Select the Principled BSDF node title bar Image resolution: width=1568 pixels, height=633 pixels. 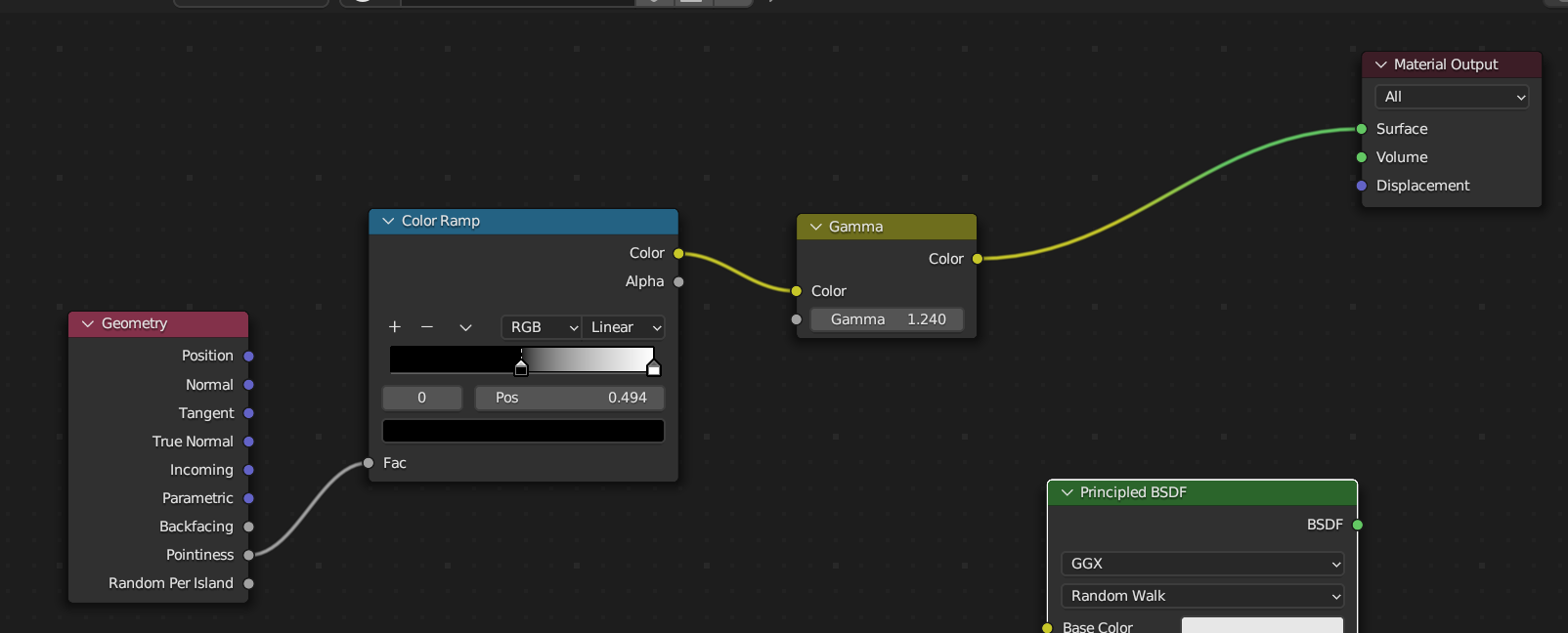[1202, 492]
